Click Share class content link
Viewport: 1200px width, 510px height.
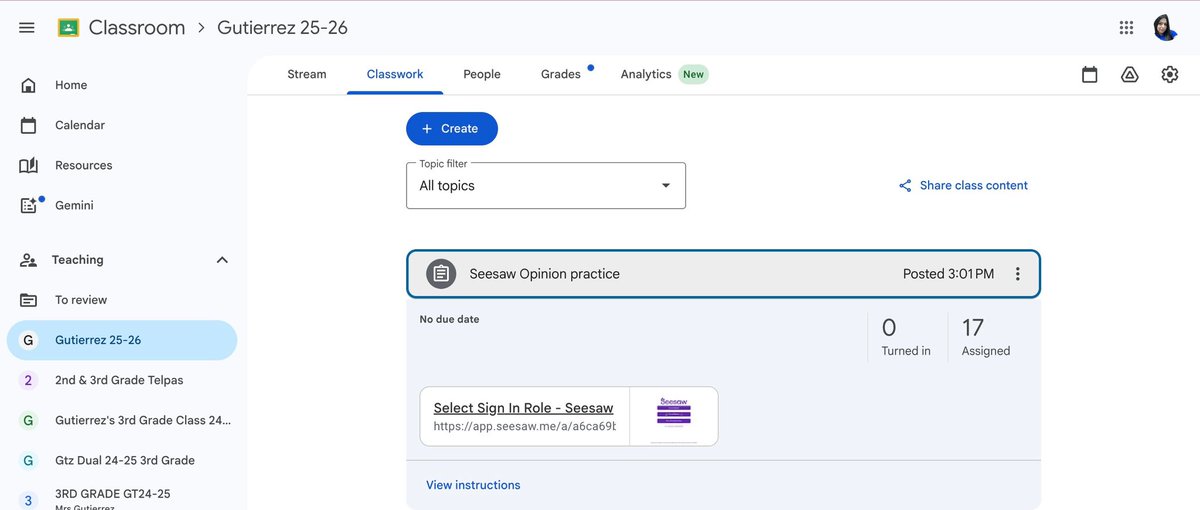click(973, 186)
